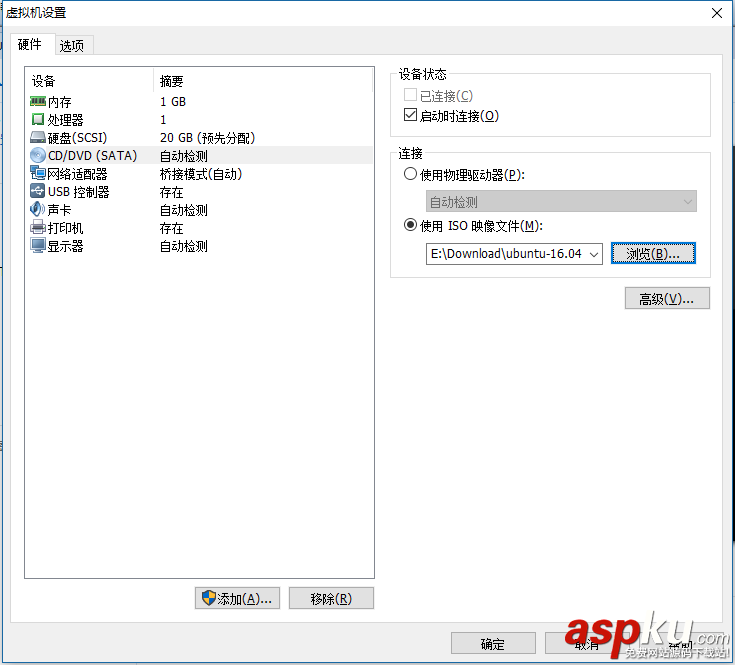Close the 虚拟机设置 dialog

pos(717,13)
